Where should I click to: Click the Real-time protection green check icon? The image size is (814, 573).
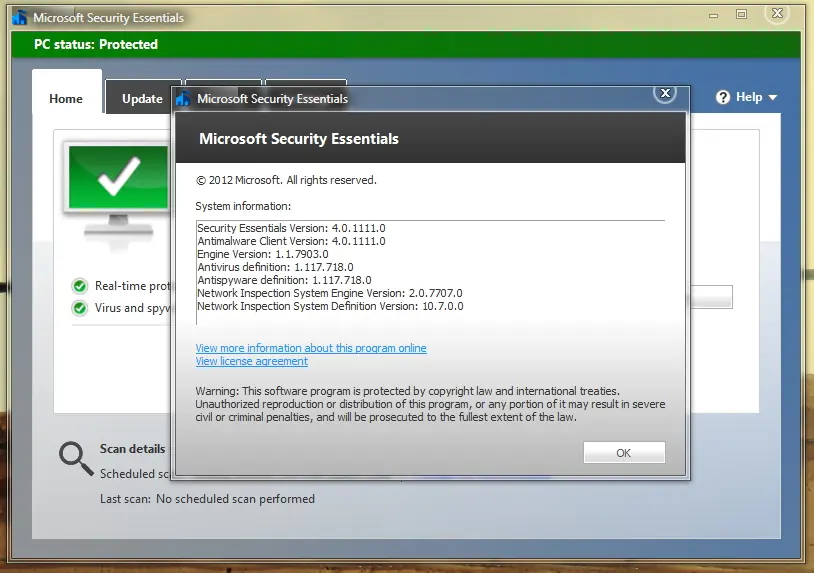pyautogui.click(x=79, y=286)
